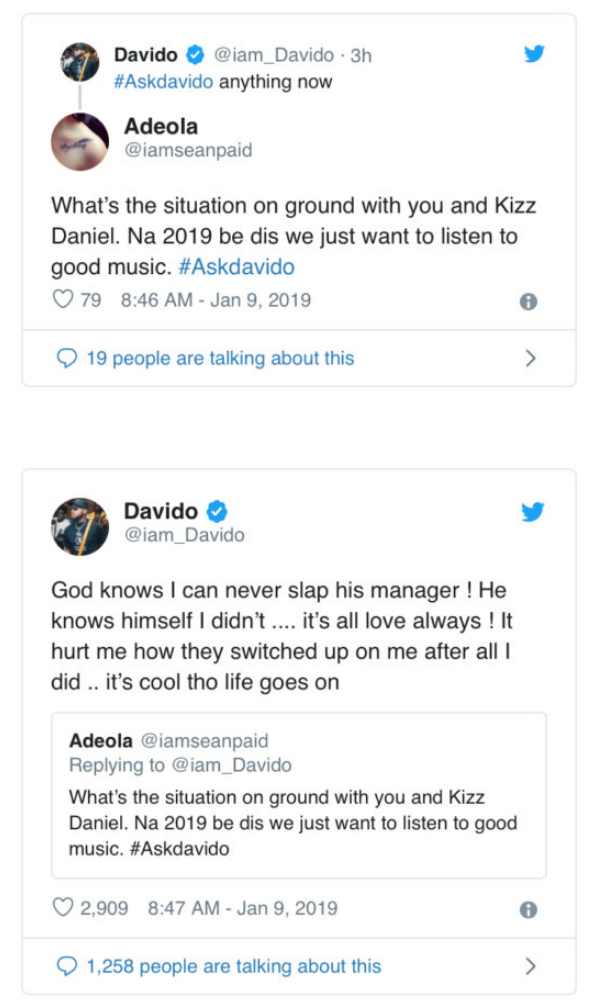Like Davido's tweet with 2,909 hearts
Screen dimensions: 598x1008
(x=62, y=908)
